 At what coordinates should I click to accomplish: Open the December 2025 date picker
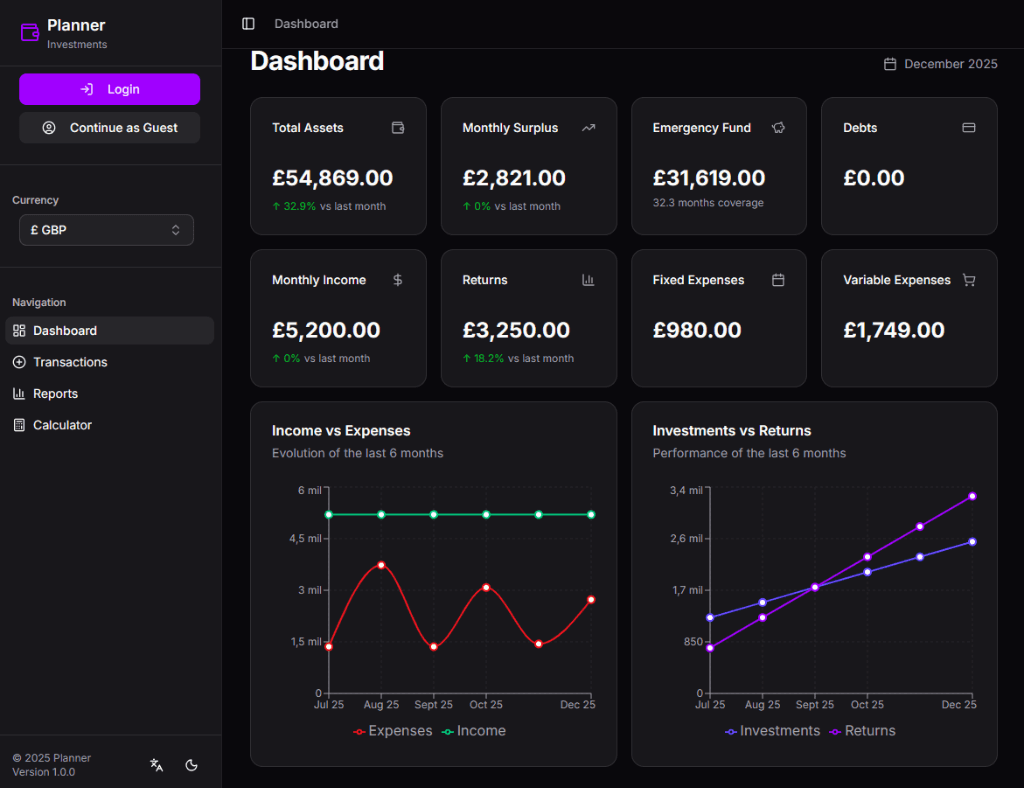940,64
